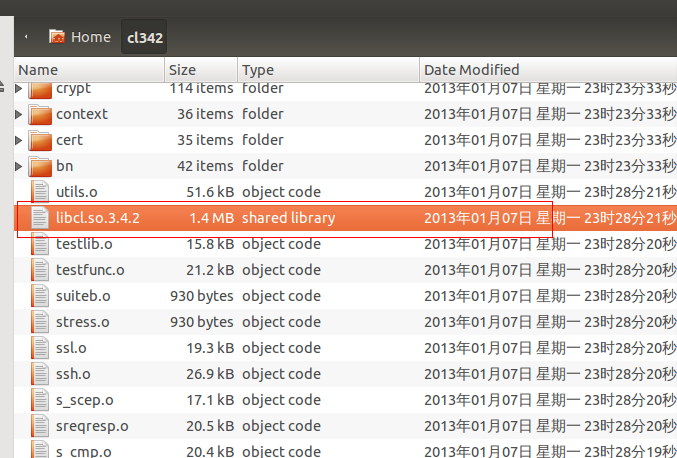This screenshot has height=458, width=677.
Task: Click the libcl.so.3.4.2 file icon
Action: click(40, 218)
